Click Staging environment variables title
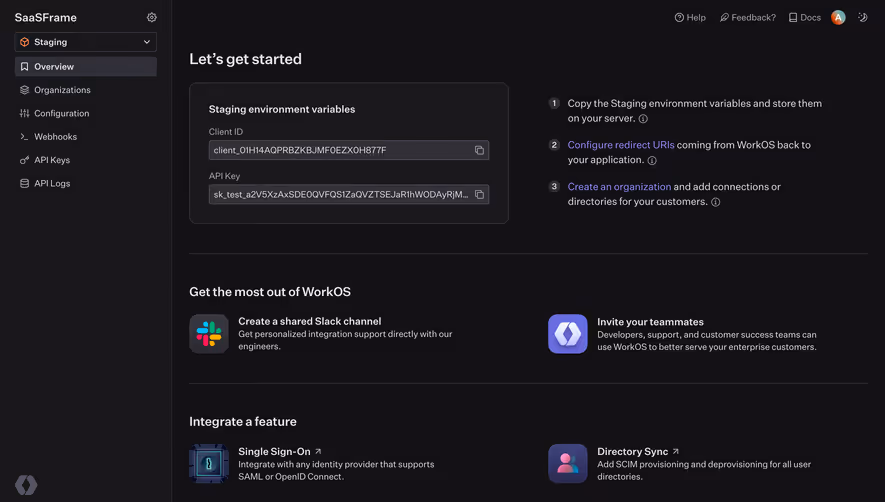885x502 pixels. 282,110
